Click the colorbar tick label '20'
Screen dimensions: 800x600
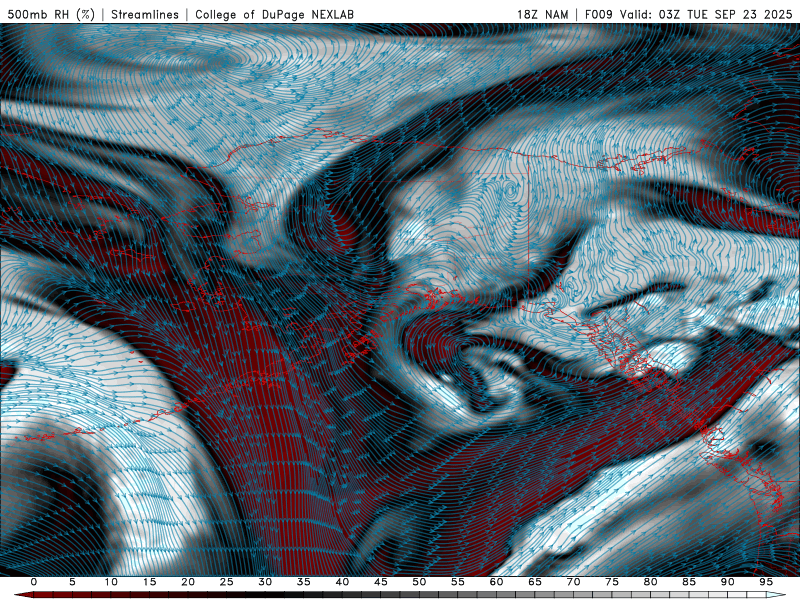pyautogui.click(x=188, y=582)
